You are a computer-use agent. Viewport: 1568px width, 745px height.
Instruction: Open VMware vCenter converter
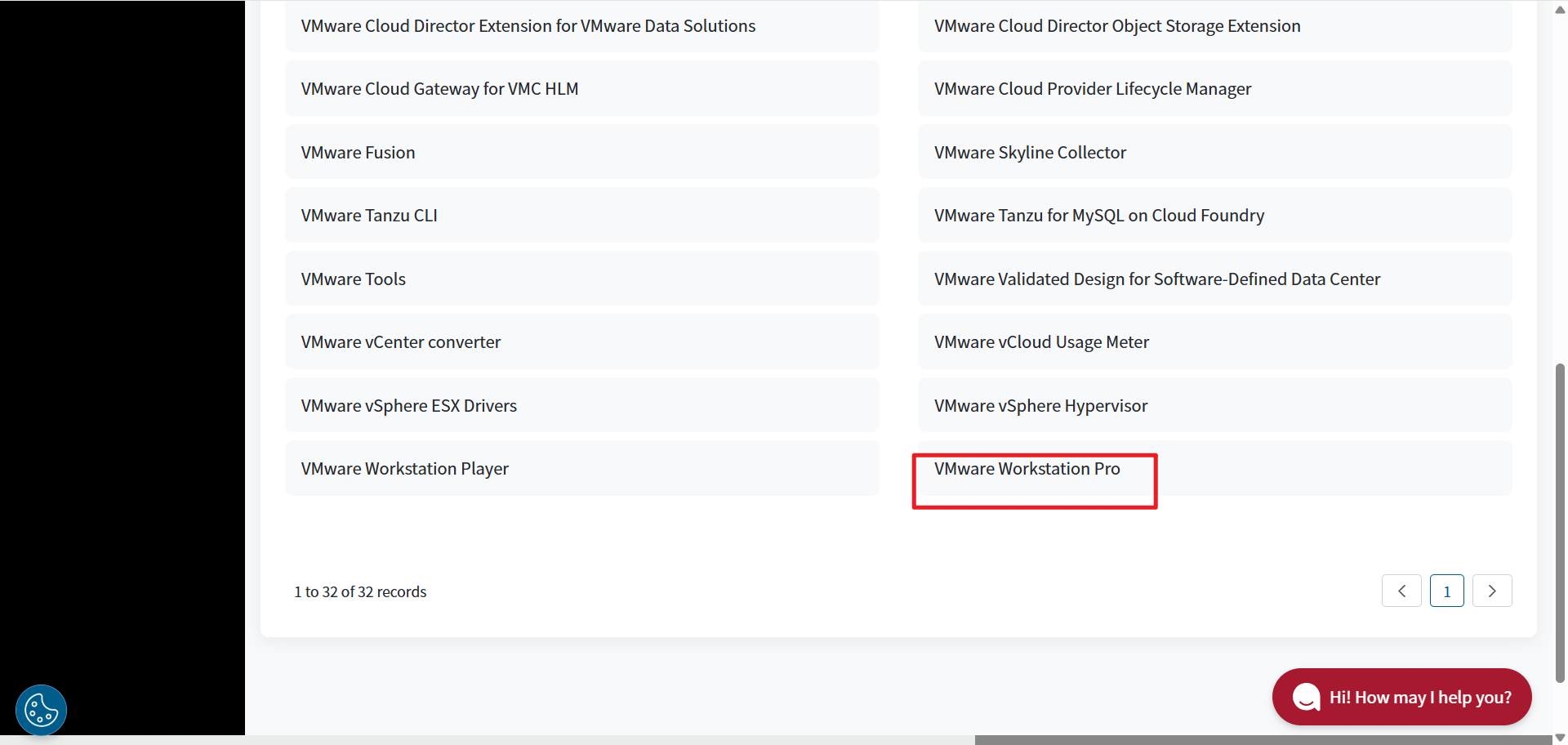click(x=581, y=342)
